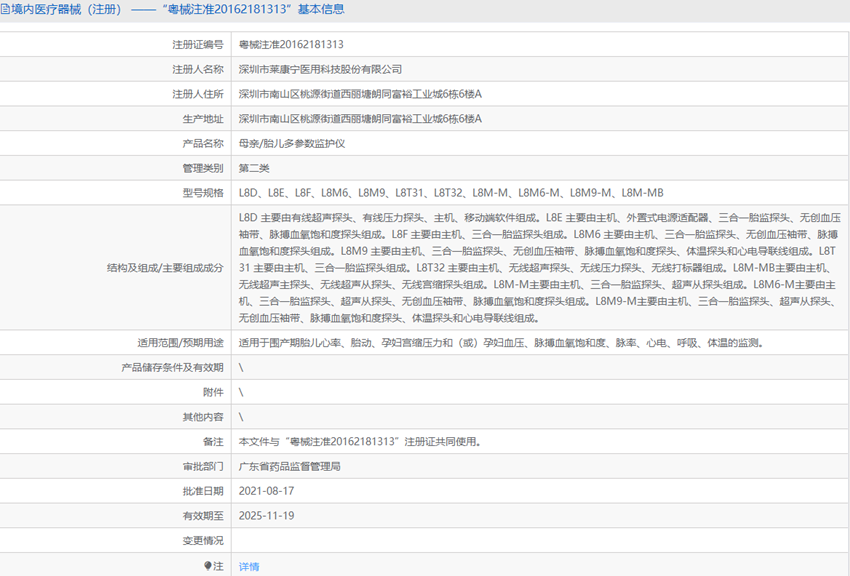850x576 pixels.
Task: Select authority 广东省药品监督管理局
Action: click(x=289, y=467)
